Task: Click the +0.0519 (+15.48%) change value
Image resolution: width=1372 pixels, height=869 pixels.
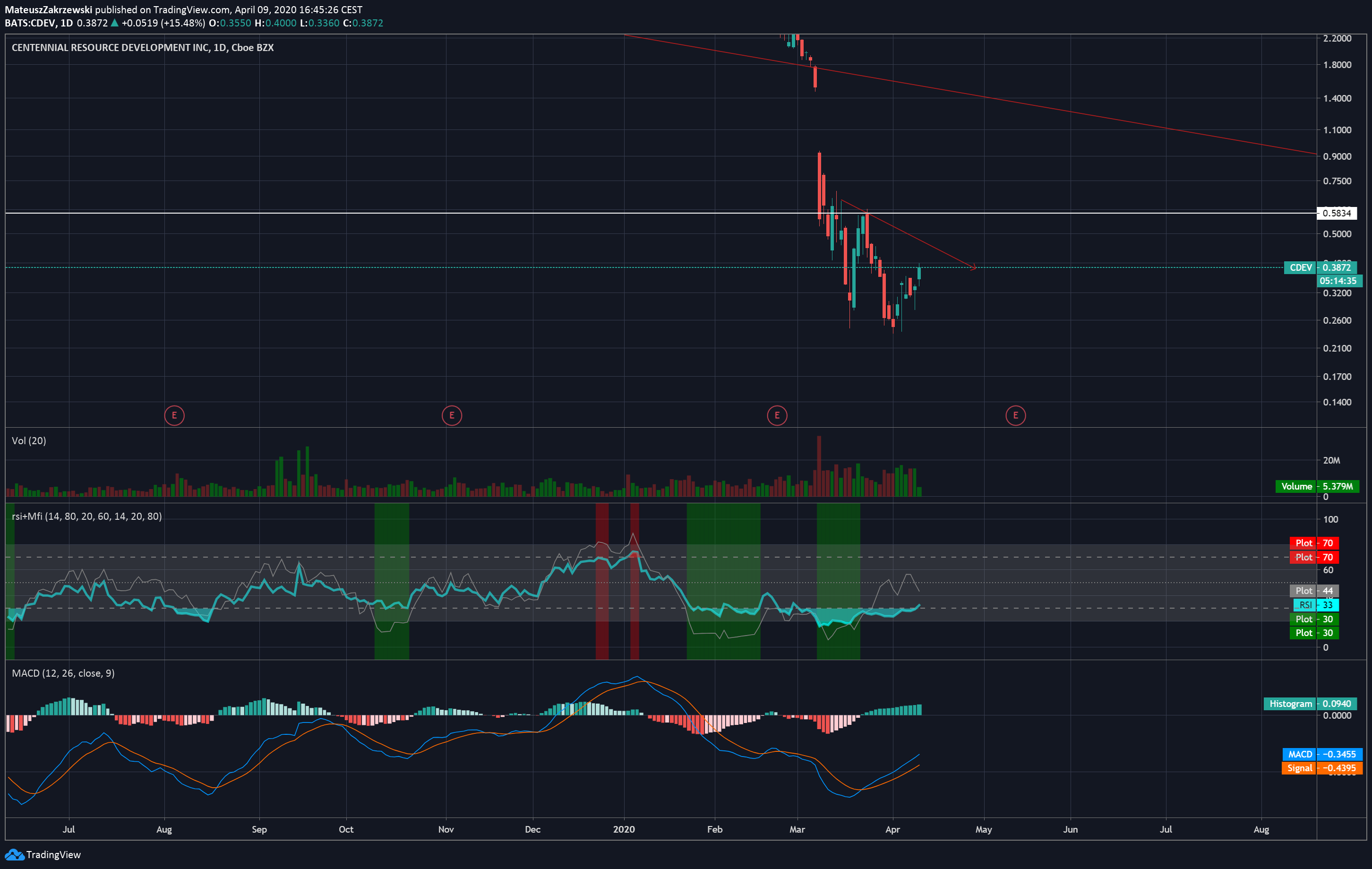Action: [163, 23]
